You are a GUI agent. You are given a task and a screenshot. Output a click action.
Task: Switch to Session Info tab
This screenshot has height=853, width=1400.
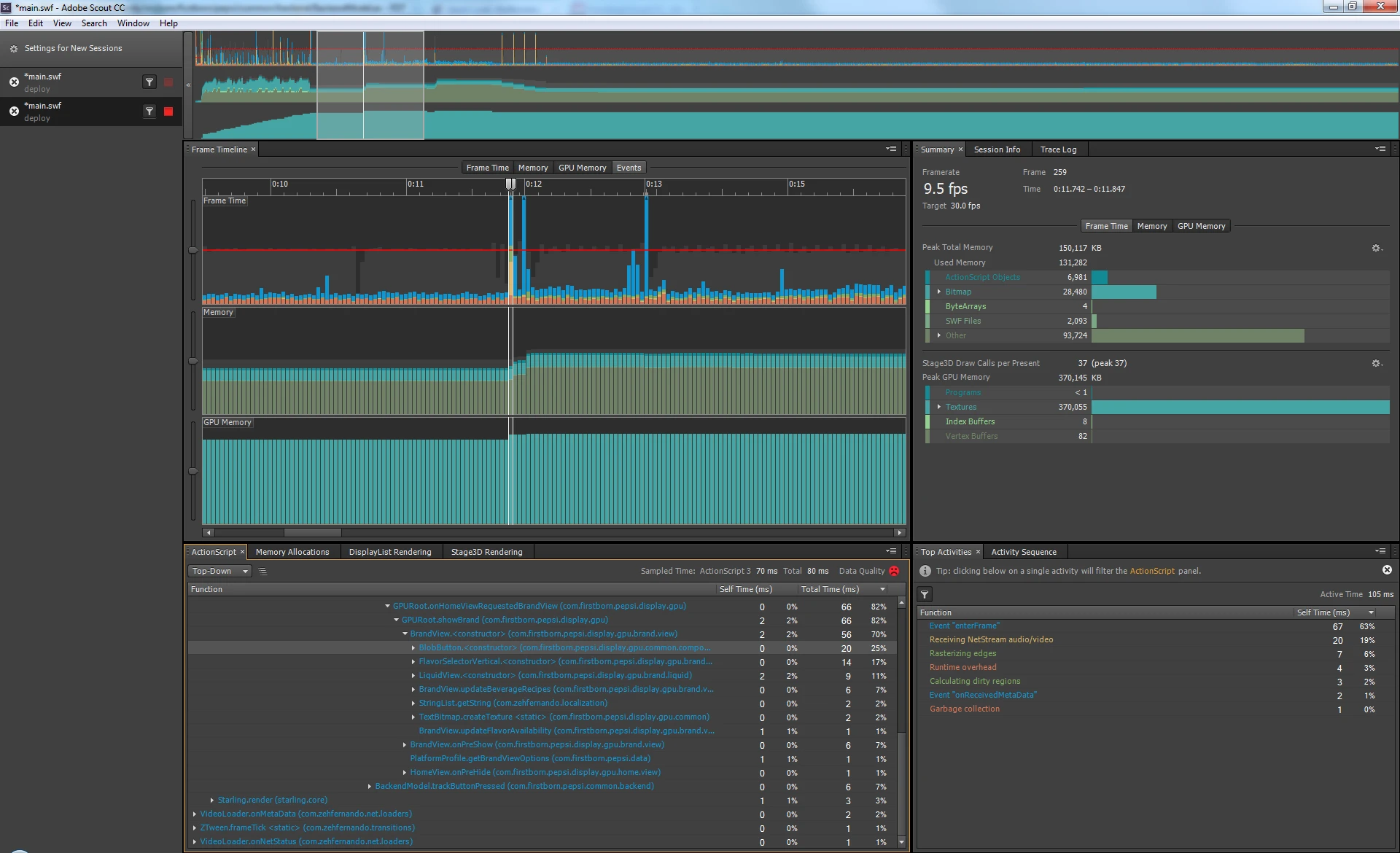(x=997, y=149)
